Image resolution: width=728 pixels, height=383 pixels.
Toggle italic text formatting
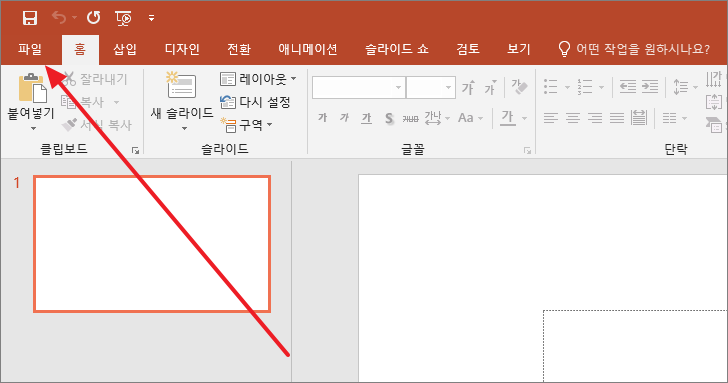344,118
